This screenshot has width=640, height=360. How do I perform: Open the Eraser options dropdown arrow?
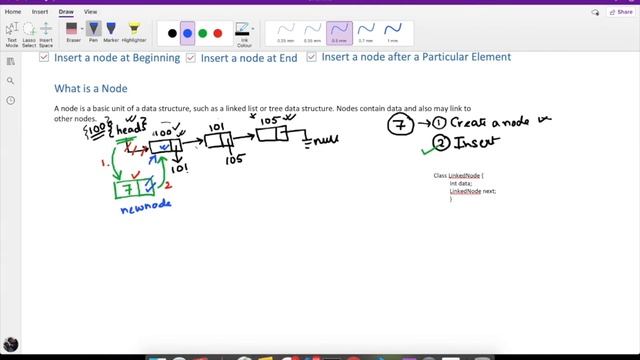click(x=82, y=29)
